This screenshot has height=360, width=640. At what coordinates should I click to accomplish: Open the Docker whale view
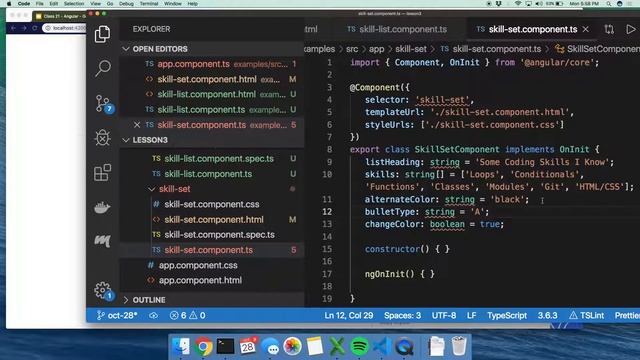[x=102, y=207]
